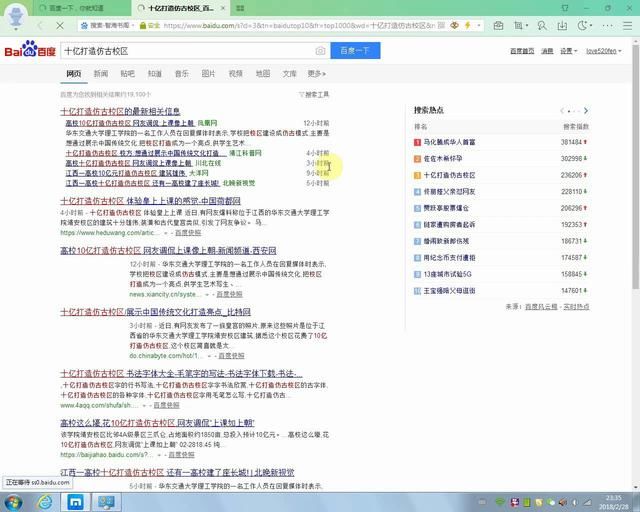The width and height of the screenshot is (640, 512).
Task: Open the Windows Start button
Action: (13, 502)
